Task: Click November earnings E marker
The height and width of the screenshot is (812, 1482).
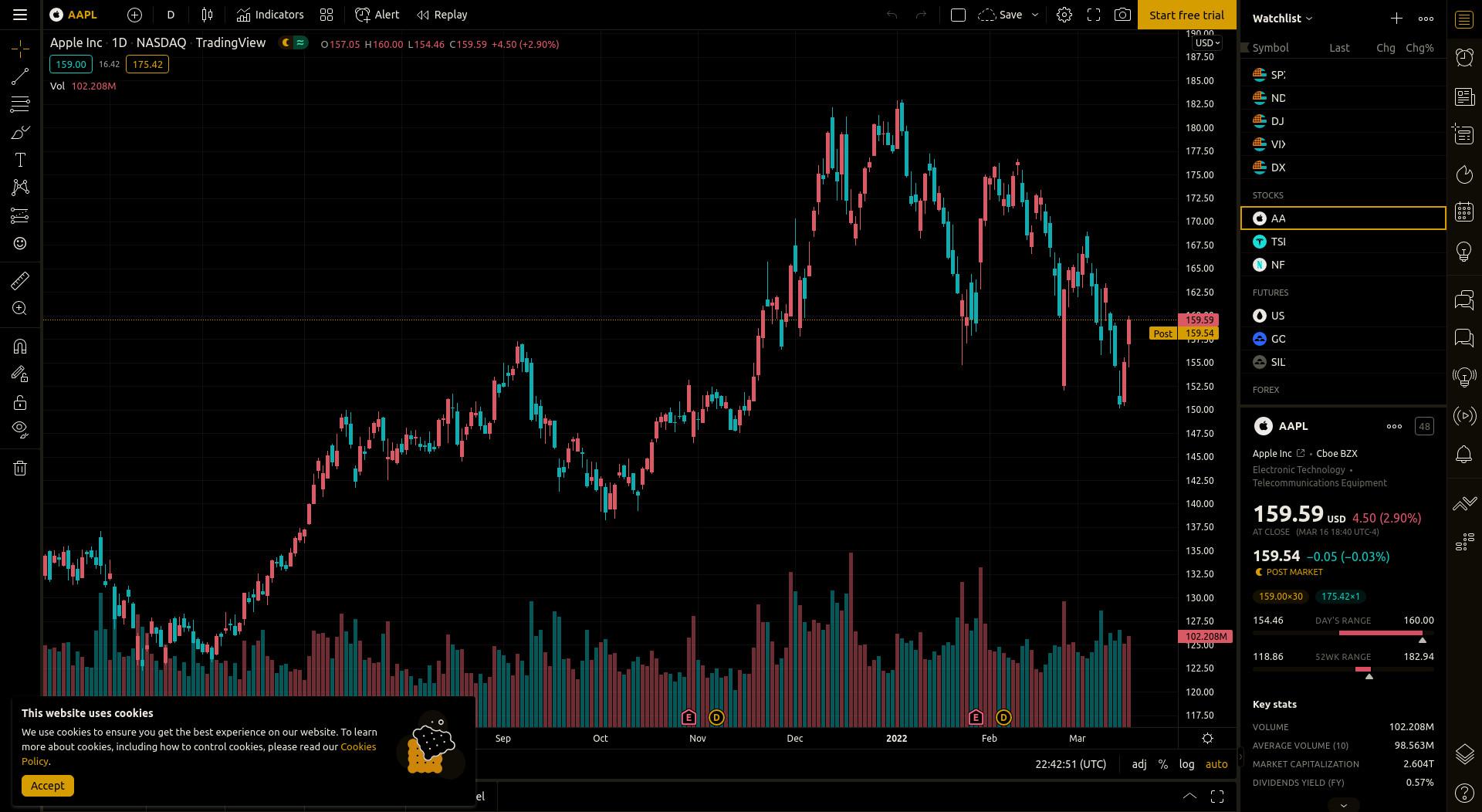Action: point(689,718)
